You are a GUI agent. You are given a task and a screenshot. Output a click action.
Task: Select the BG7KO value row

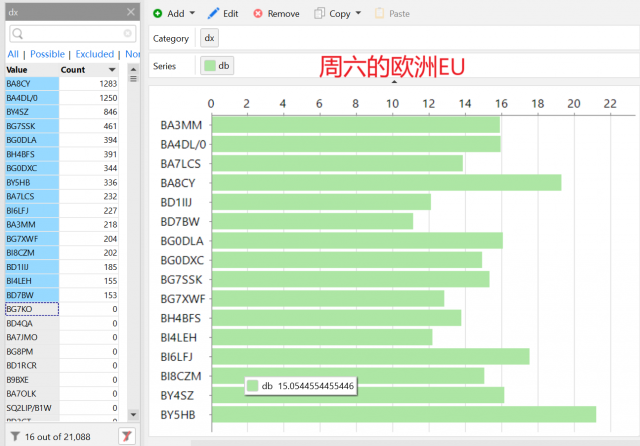click(32, 309)
